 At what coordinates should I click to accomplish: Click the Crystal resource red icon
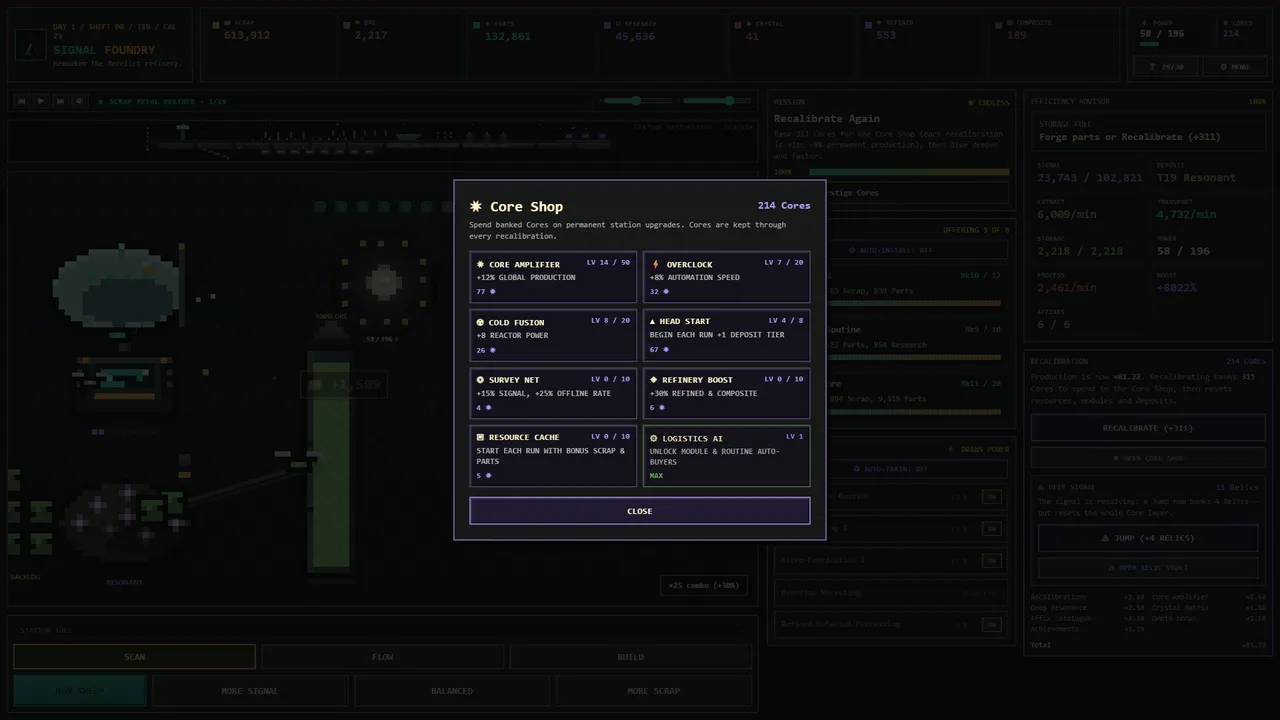738,24
